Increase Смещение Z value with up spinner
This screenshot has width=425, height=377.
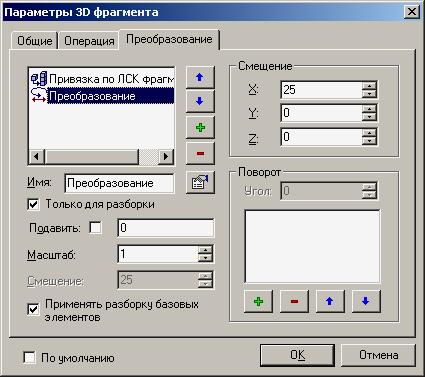pyautogui.click(x=369, y=133)
